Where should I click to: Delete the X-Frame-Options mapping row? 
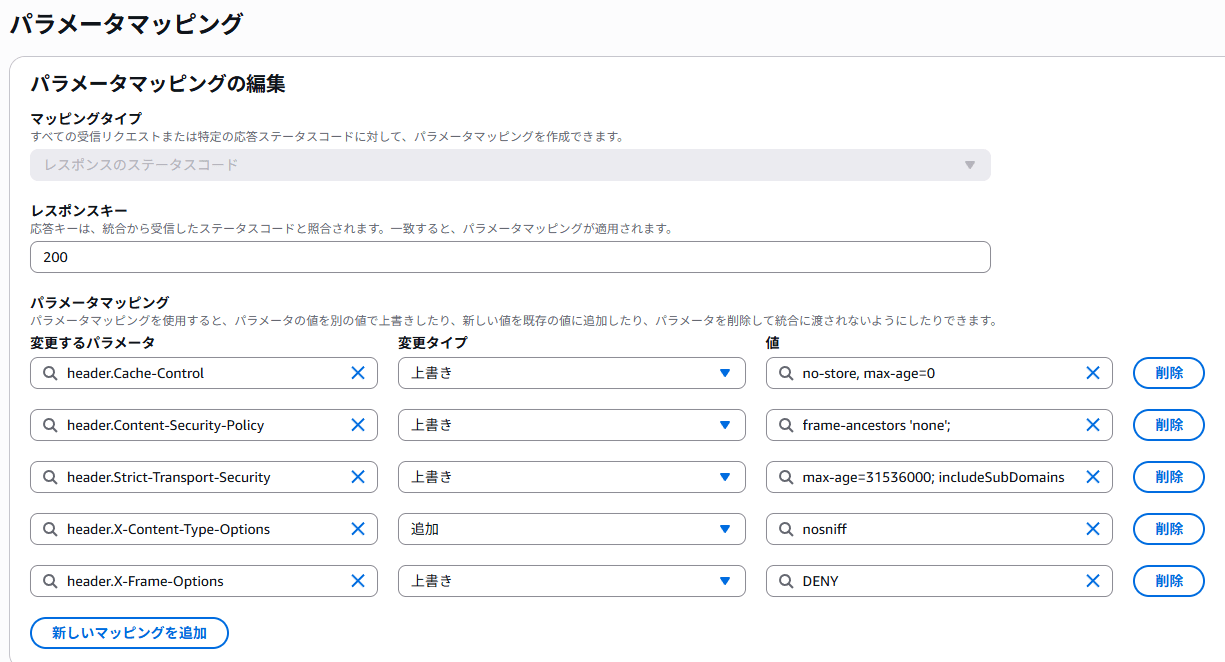pyautogui.click(x=1168, y=581)
